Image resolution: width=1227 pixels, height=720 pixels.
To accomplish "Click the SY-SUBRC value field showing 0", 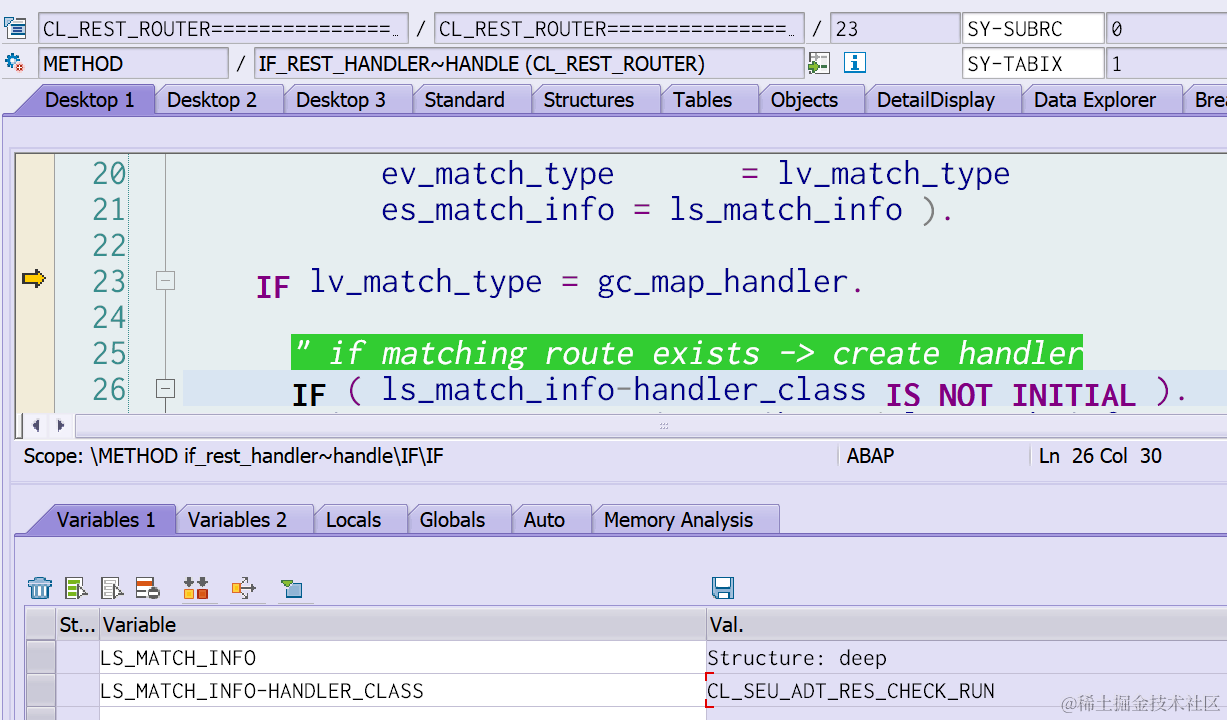I will click(x=1166, y=28).
